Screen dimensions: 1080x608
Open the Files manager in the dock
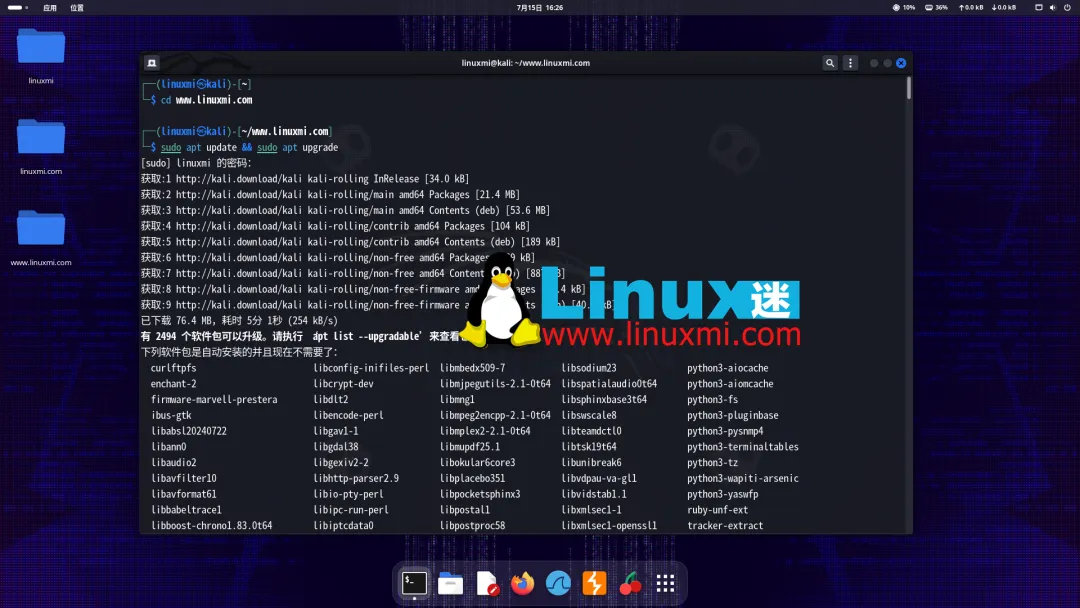450,583
